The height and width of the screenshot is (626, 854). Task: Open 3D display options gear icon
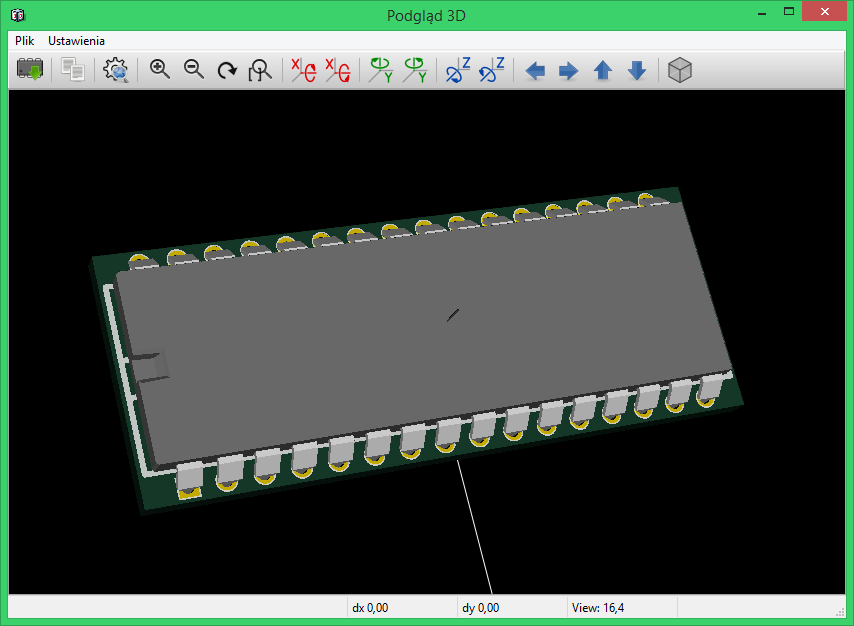(116, 70)
